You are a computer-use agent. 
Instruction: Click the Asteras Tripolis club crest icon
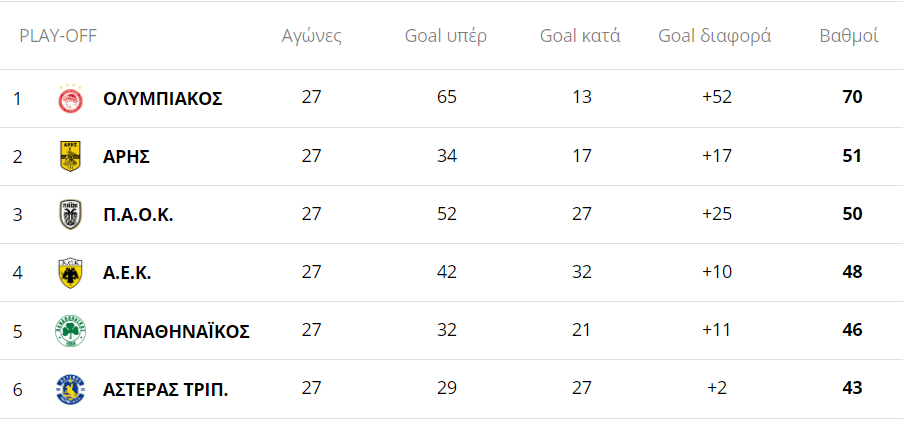(x=70, y=388)
